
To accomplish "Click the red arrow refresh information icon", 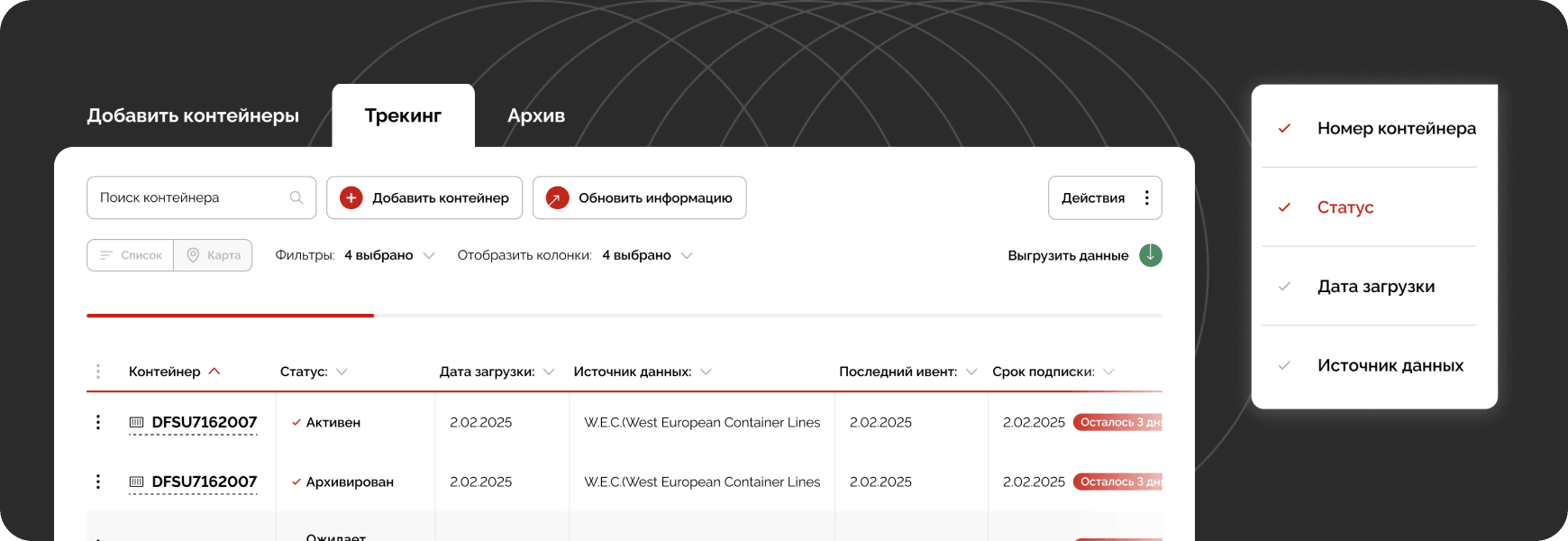I will tap(558, 197).
